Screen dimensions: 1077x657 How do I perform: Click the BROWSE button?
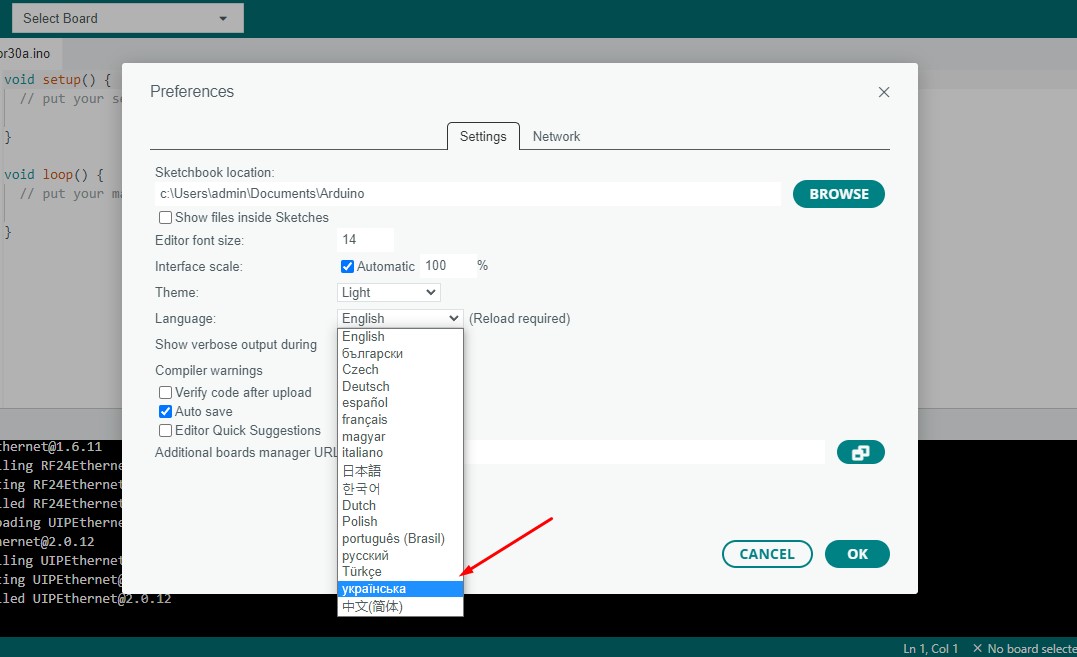click(x=839, y=194)
